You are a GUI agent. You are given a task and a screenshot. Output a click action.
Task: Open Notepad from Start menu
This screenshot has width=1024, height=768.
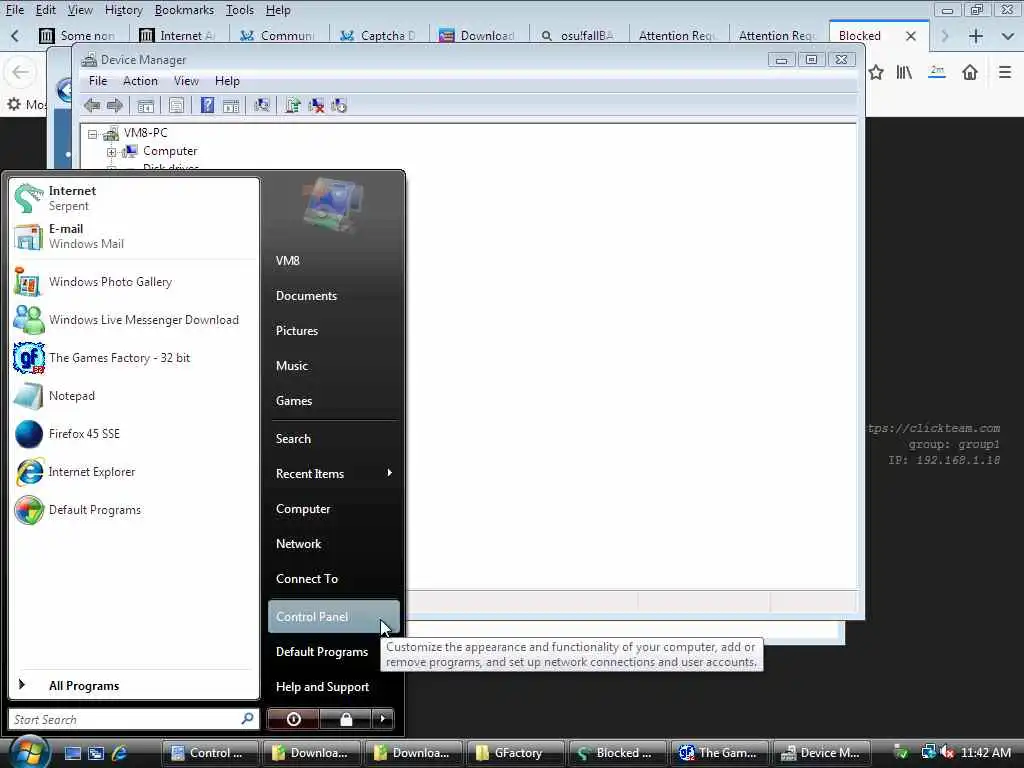point(134,396)
